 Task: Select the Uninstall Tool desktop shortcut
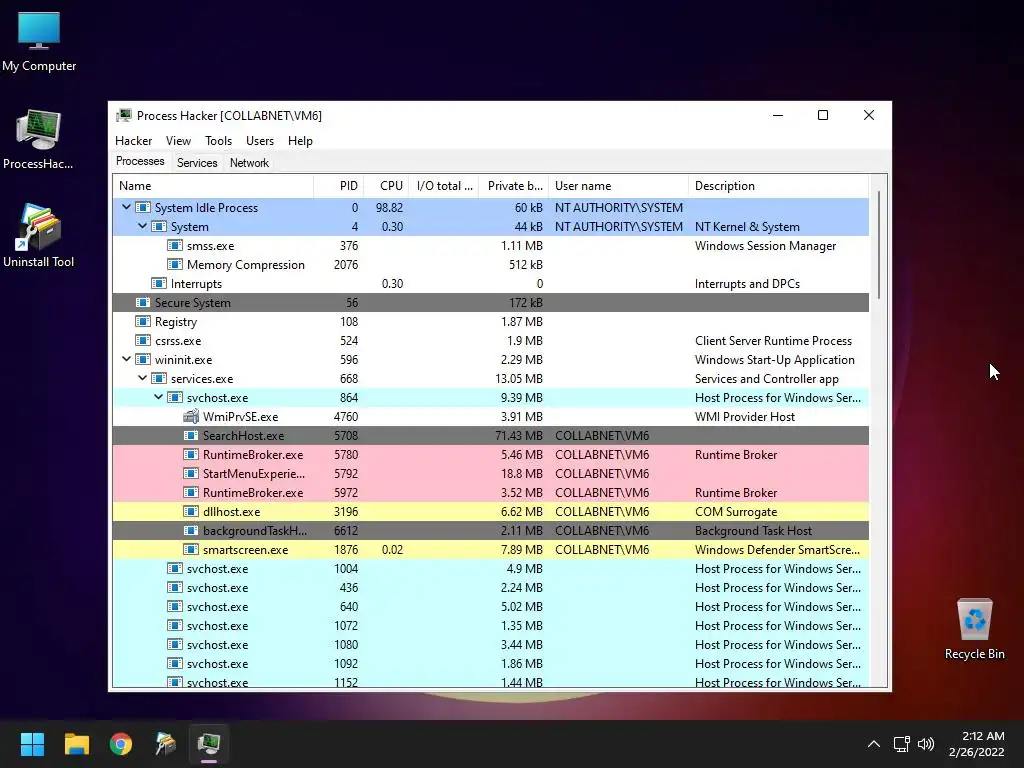39,236
